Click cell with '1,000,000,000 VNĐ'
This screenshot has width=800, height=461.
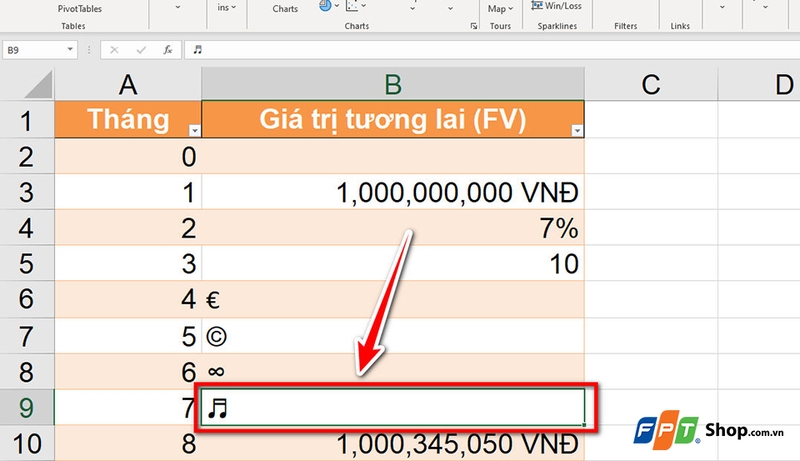[393, 192]
